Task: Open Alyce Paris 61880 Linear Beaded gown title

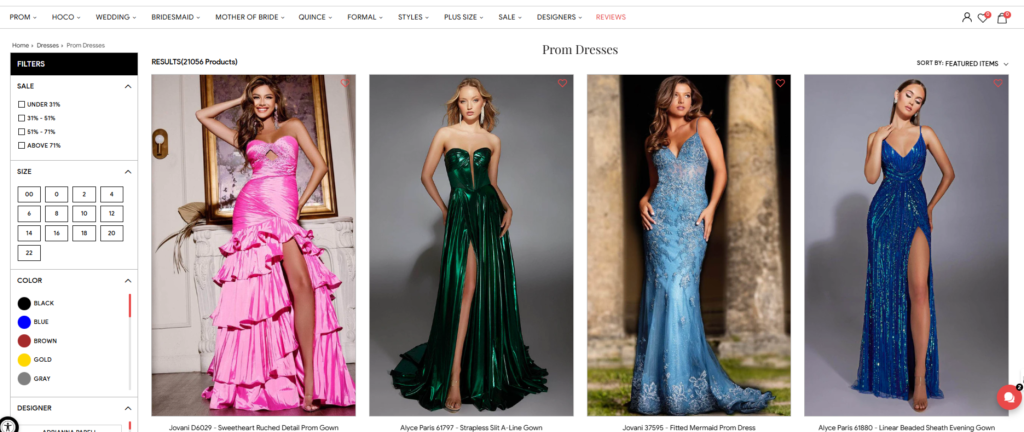Action: (906, 428)
